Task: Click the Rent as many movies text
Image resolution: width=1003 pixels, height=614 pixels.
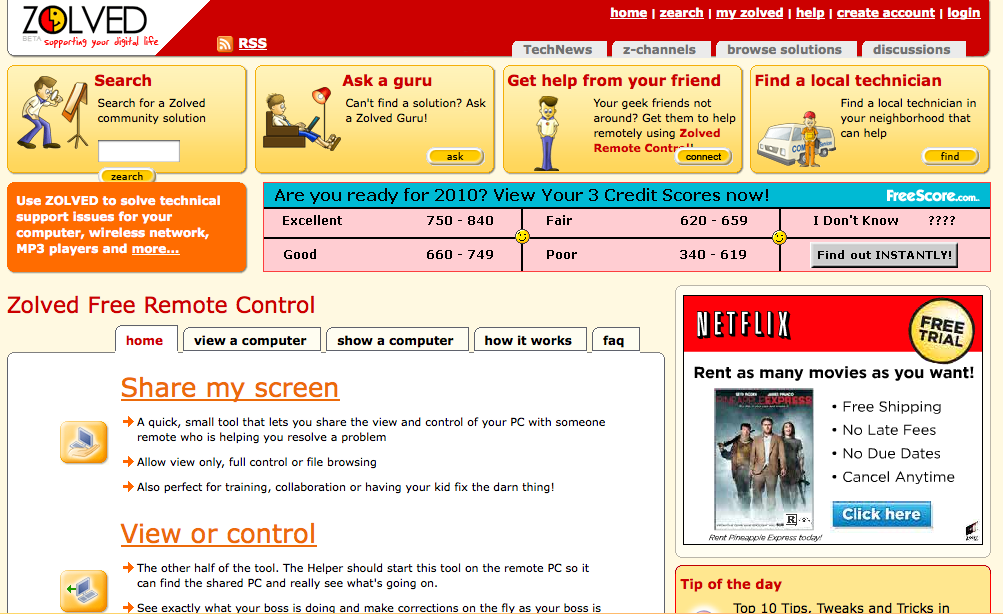Action: (x=834, y=373)
